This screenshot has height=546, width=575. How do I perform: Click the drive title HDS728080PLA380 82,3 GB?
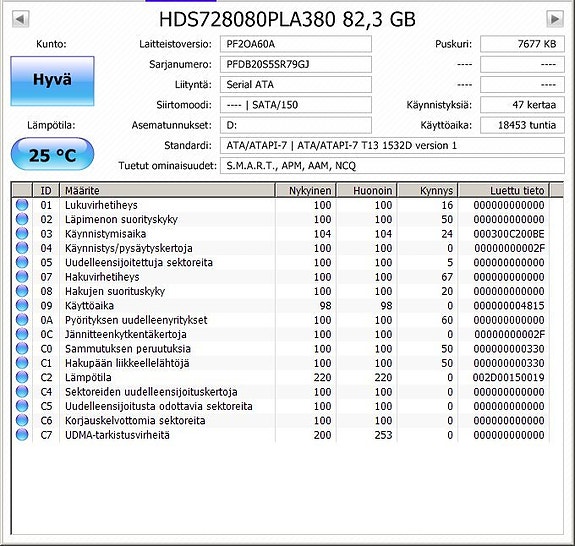[x=287, y=19]
